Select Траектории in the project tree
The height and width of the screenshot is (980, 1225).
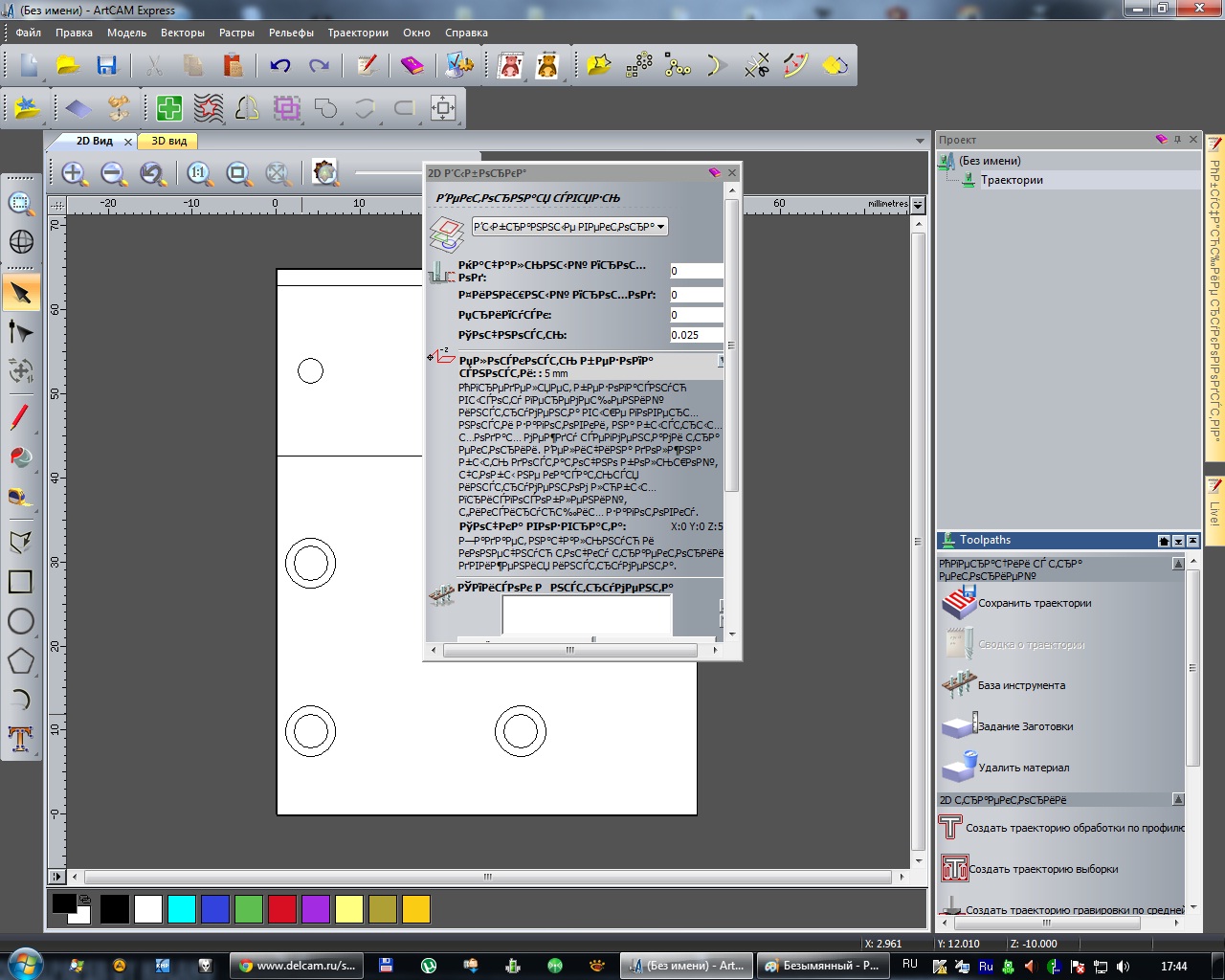point(1012,180)
